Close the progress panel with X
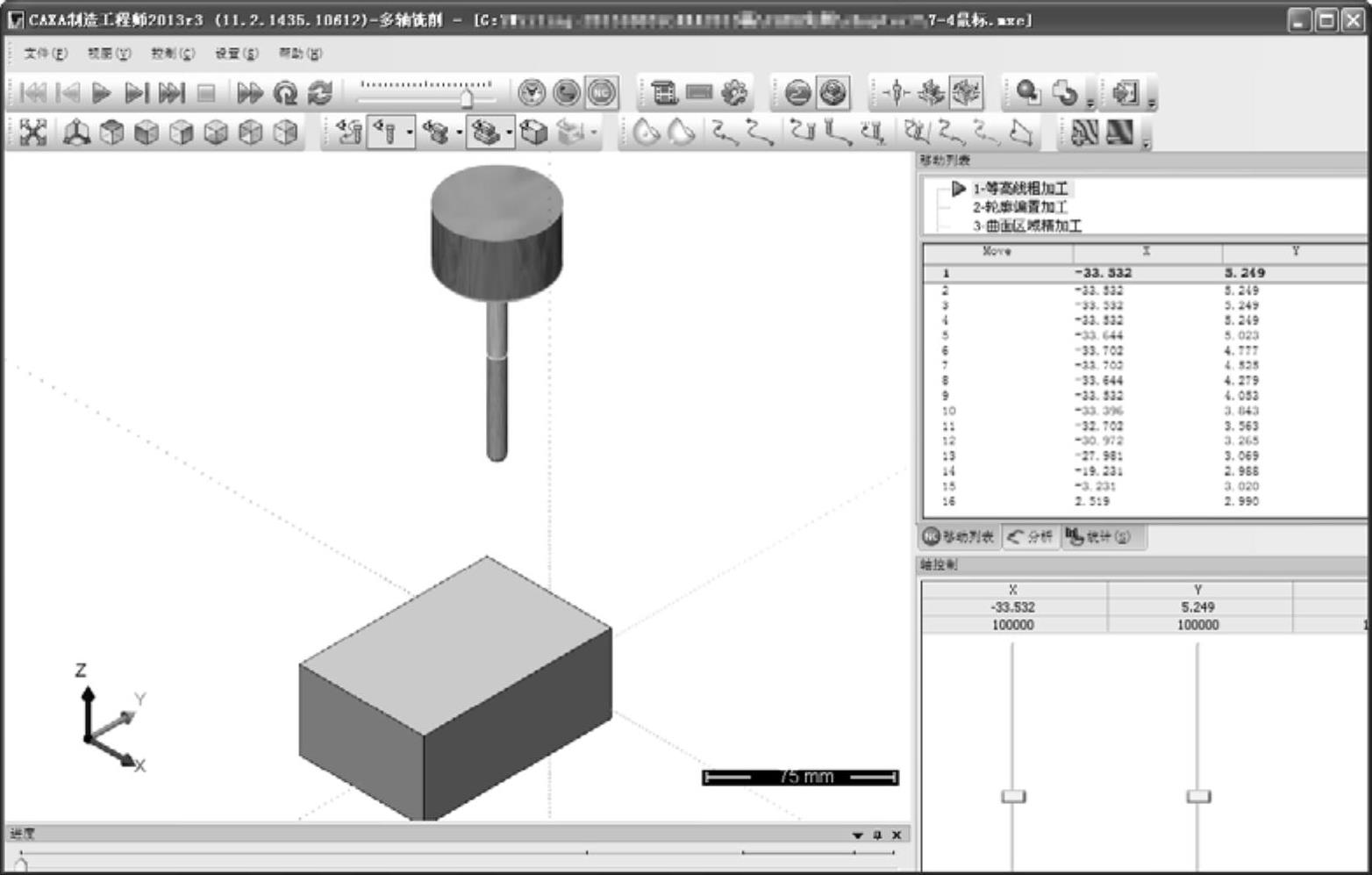Viewport: 1372px width, 875px height. (897, 835)
